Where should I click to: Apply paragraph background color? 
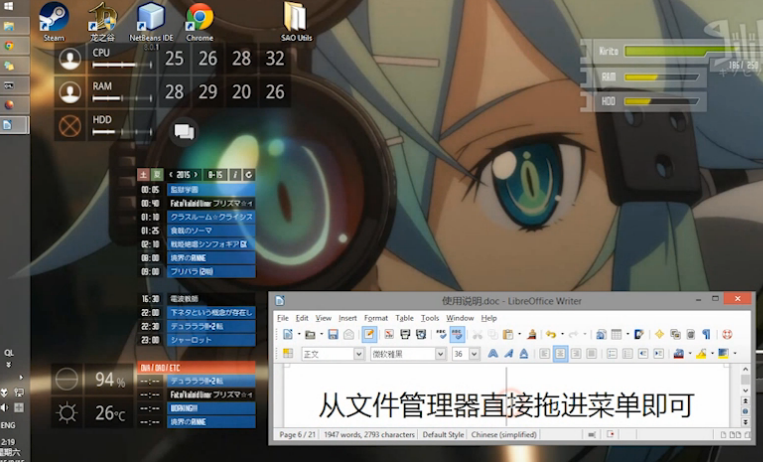tap(724, 354)
